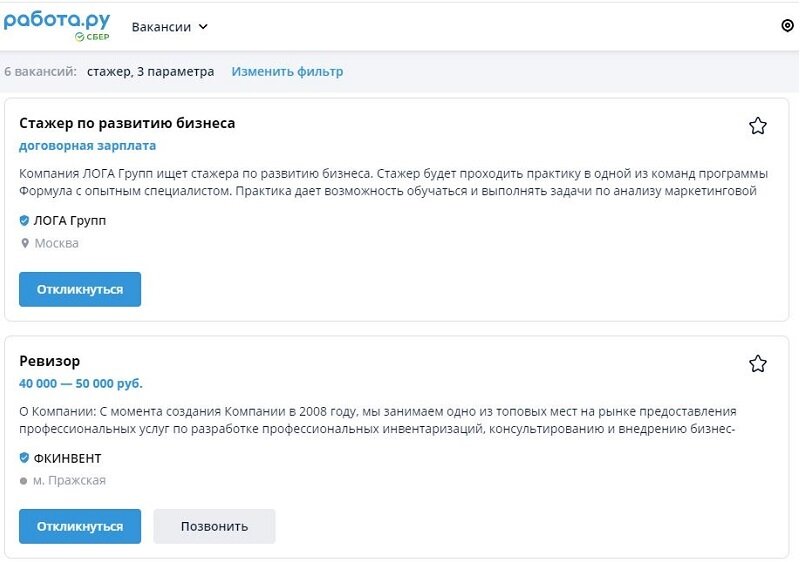This screenshot has width=800, height=562.
Task: Click the metro dot icon beside м. Пражская
Action: tap(24, 481)
